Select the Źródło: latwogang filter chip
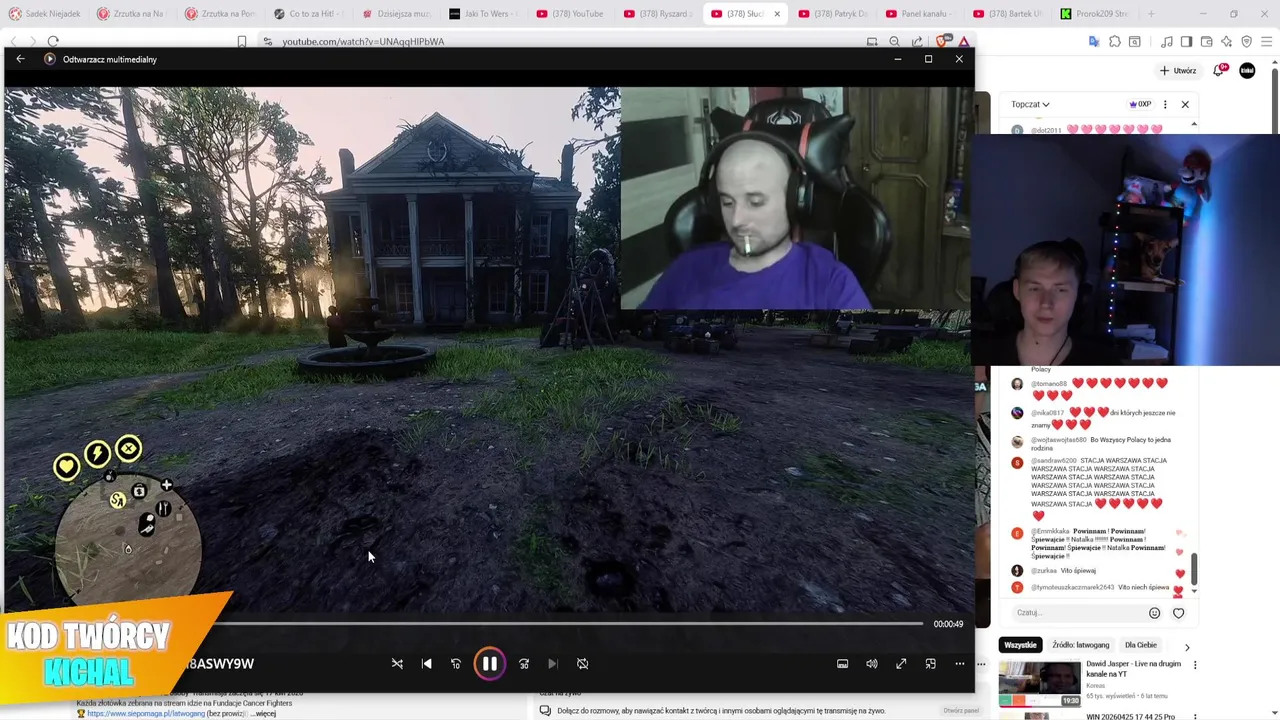The image size is (1280, 720). (1081, 645)
